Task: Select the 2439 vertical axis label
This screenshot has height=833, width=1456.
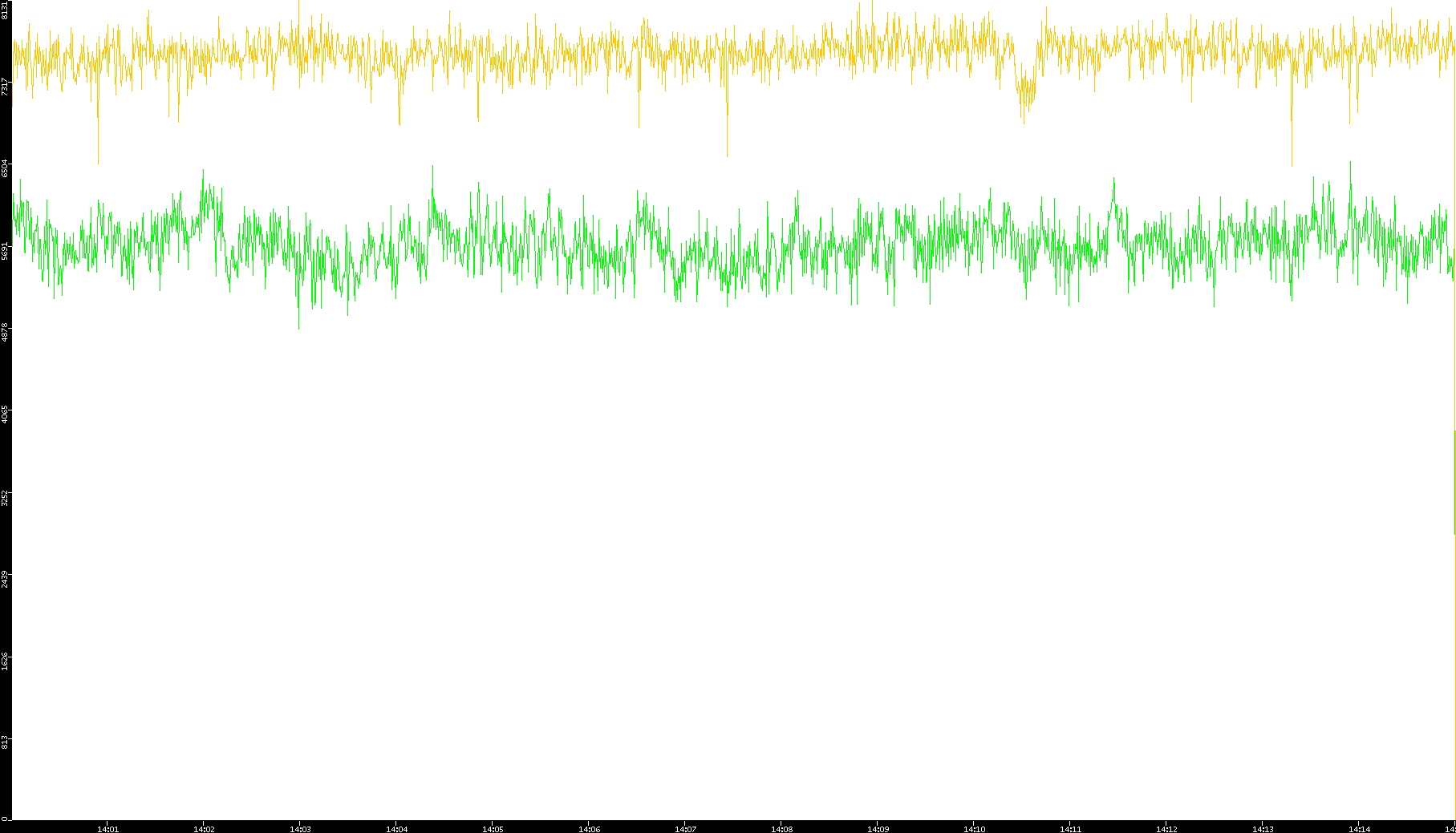Action: point(6,579)
